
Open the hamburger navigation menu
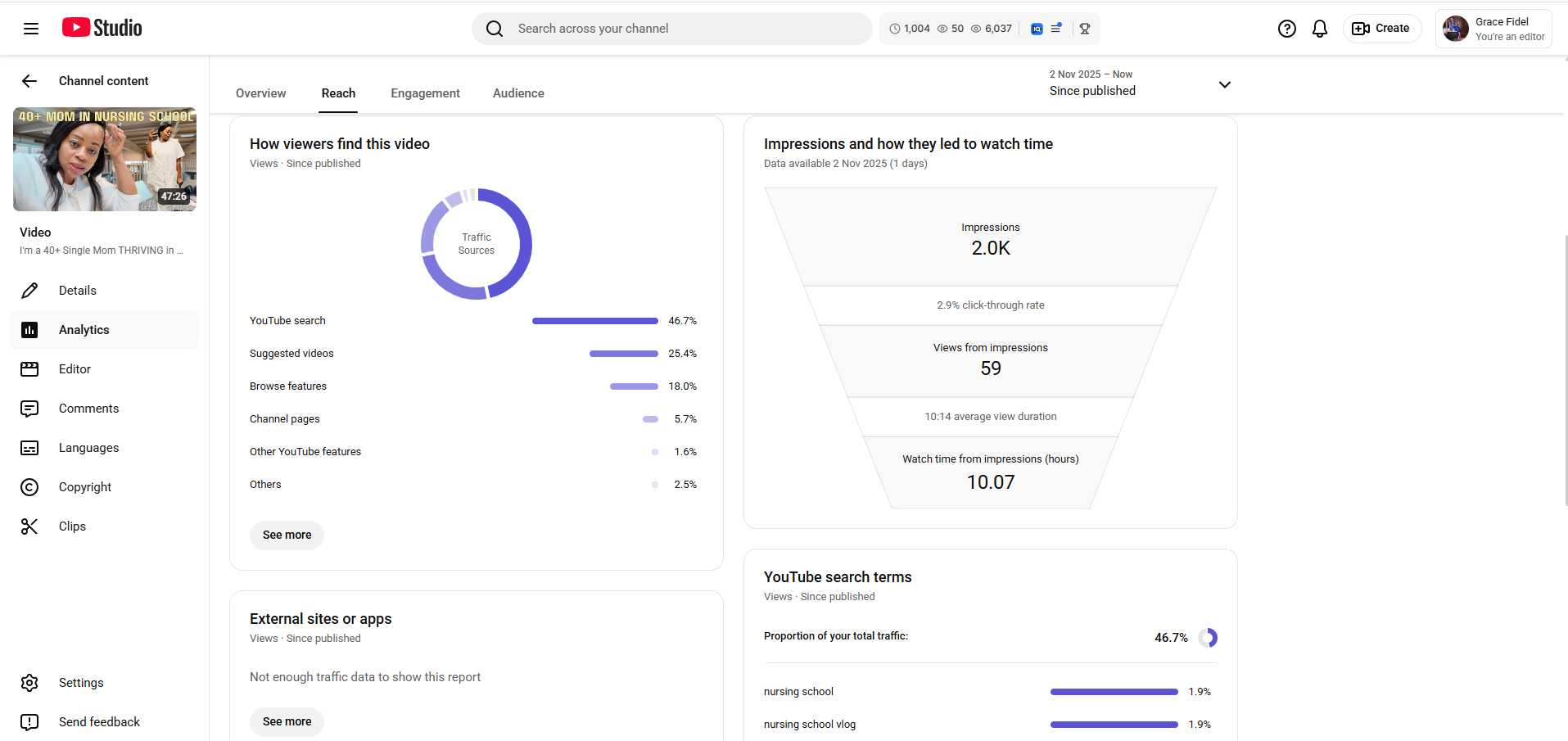click(x=31, y=29)
